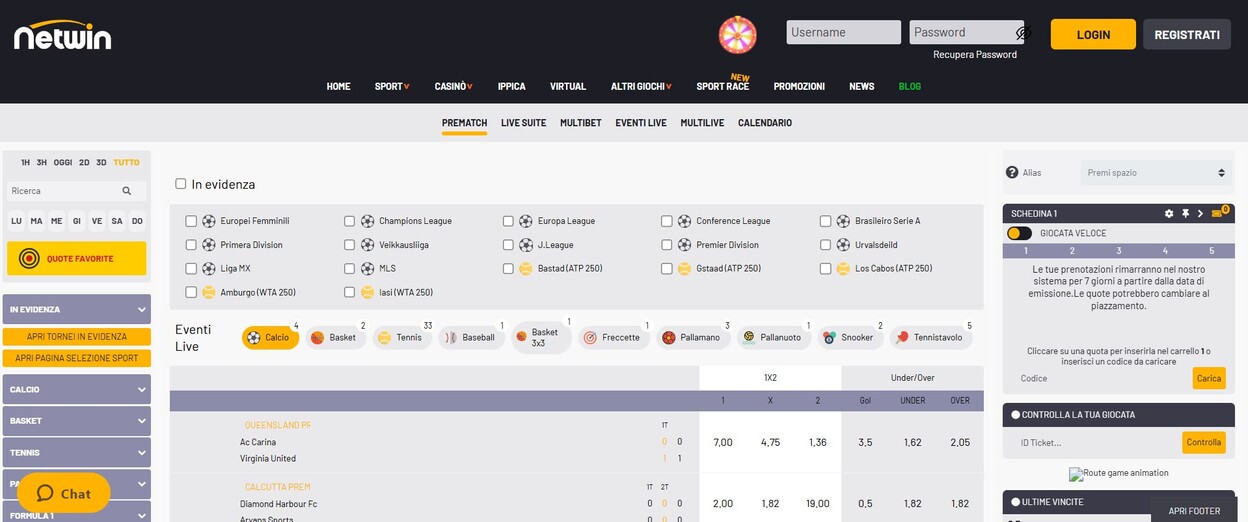Image resolution: width=1248 pixels, height=522 pixels.
Task: Toggle the Giocata Veloce switch
Action: 1019,233
